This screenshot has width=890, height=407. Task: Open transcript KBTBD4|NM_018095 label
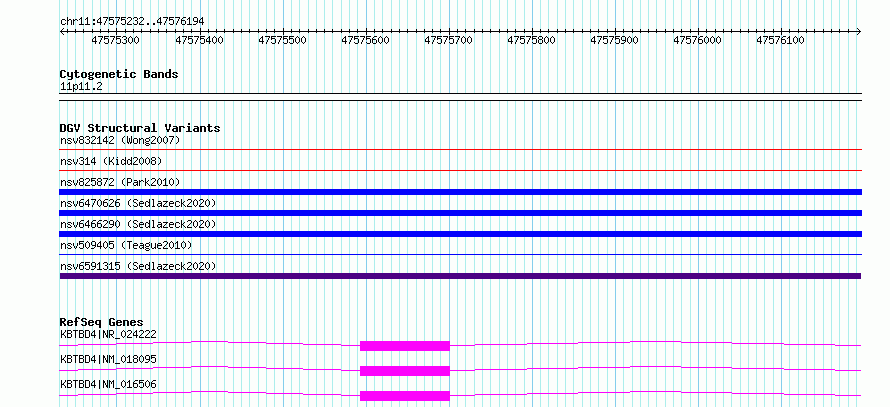tap(108, 359)
